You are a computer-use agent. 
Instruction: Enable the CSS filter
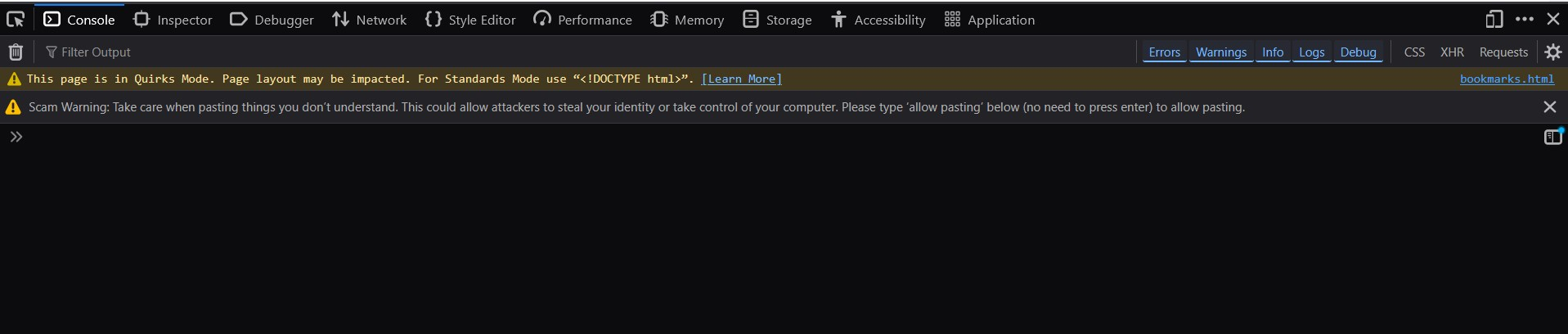pyautogui.click(x=1414, y=52)
